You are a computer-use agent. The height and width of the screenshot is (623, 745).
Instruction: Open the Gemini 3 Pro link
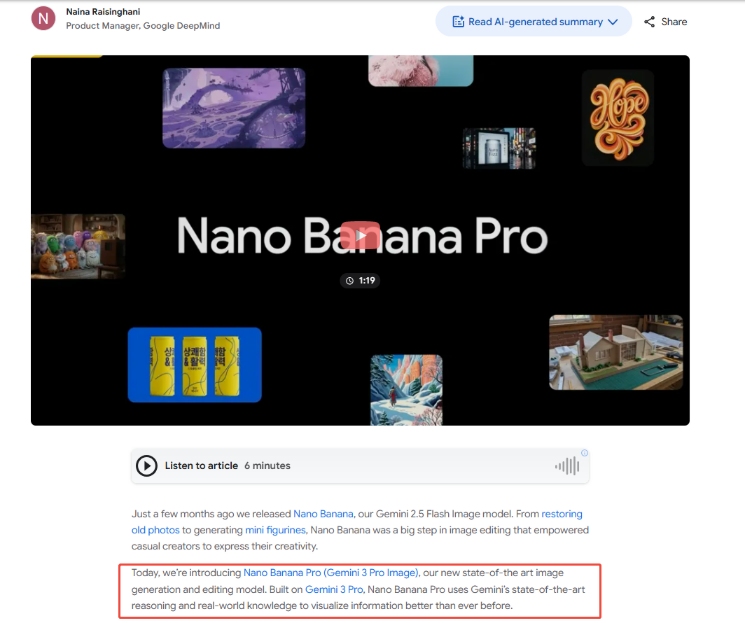point(334,589)
